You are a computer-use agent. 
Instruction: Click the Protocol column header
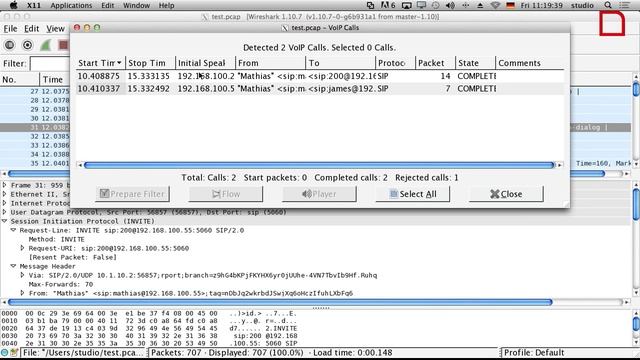(x=395, y=63)
